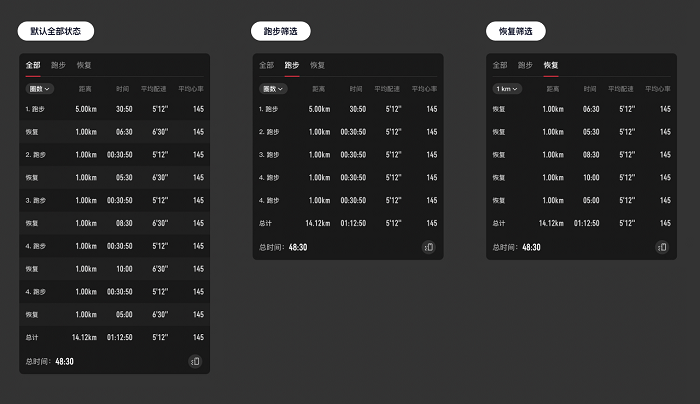Select the 5.00km 跑步 row in the 默认全部状态 panel
700x404 pixels.
pyautogui.click(x=114, y=109)
